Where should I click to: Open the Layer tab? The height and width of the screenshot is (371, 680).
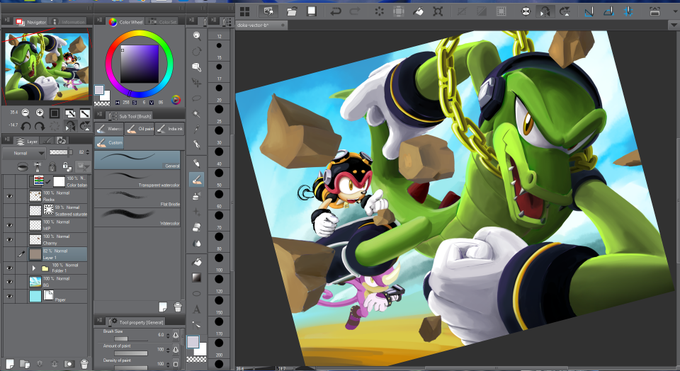pyautogui.click(x=27, y=141)
